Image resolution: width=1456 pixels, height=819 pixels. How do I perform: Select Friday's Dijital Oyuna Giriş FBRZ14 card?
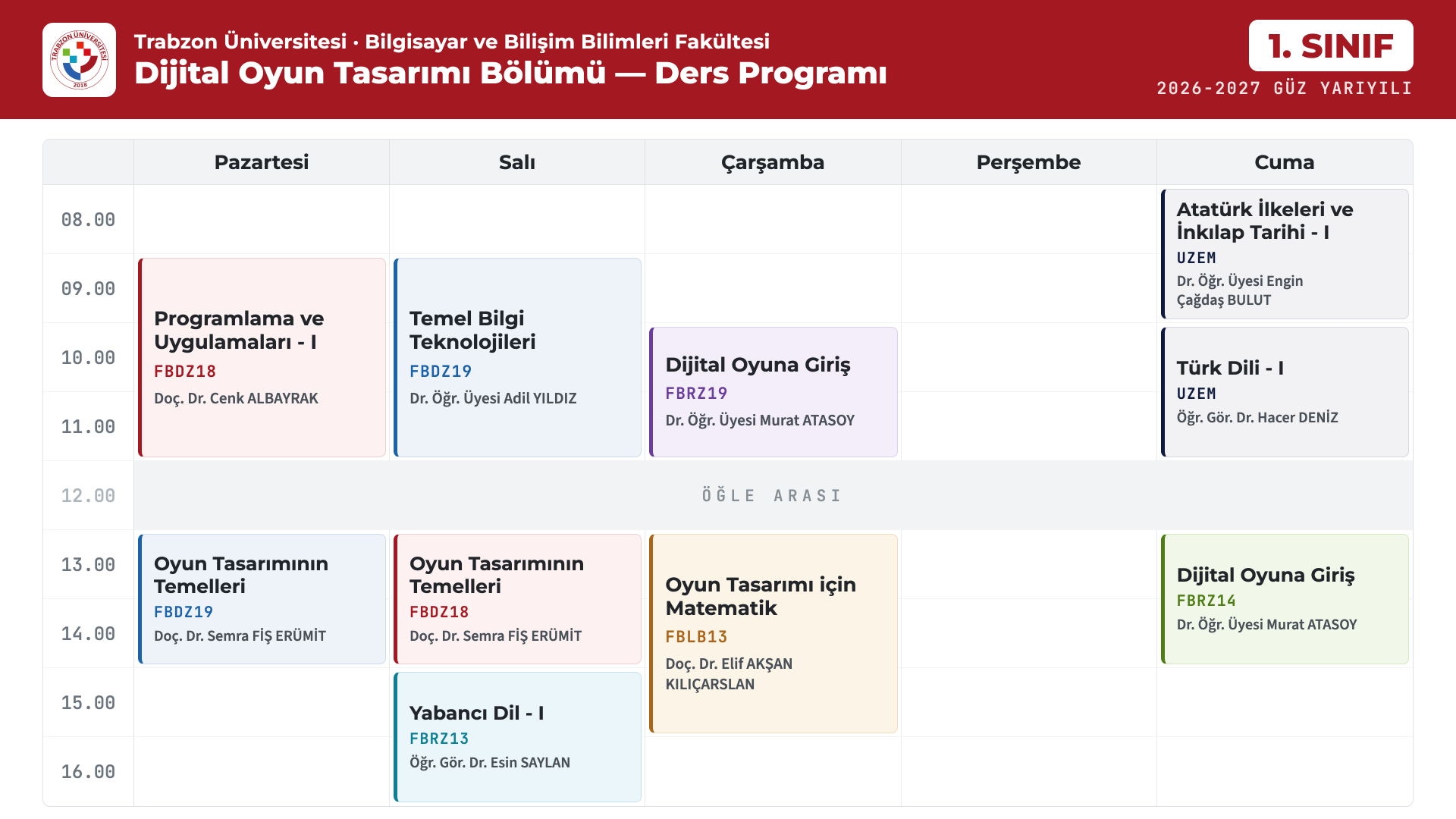(x=1285, y=599)
